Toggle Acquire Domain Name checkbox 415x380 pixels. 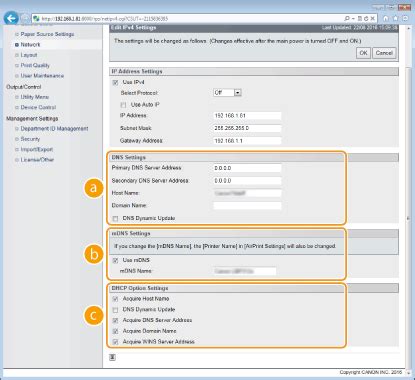[115, 331]
